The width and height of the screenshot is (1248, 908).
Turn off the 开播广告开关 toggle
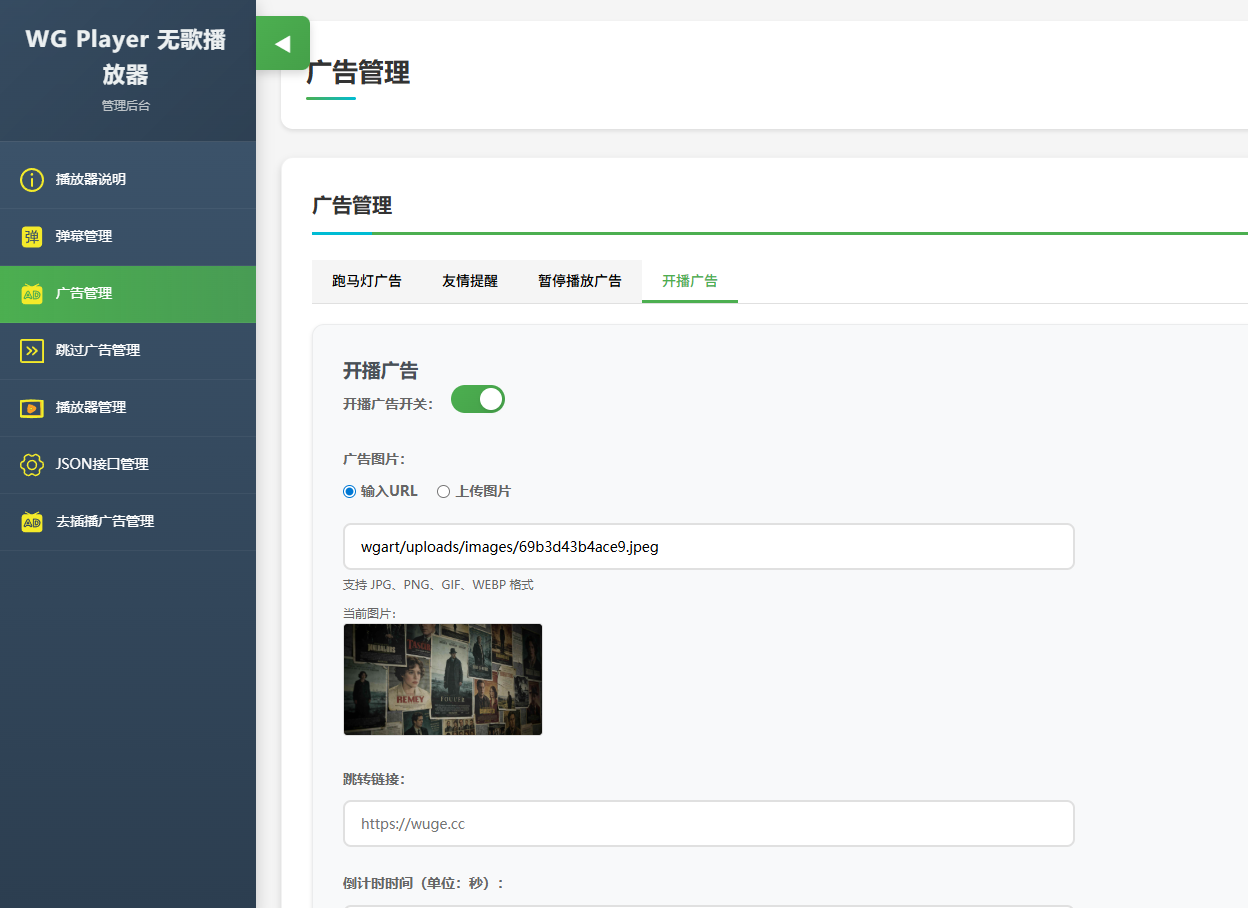[x=478, y=400]
